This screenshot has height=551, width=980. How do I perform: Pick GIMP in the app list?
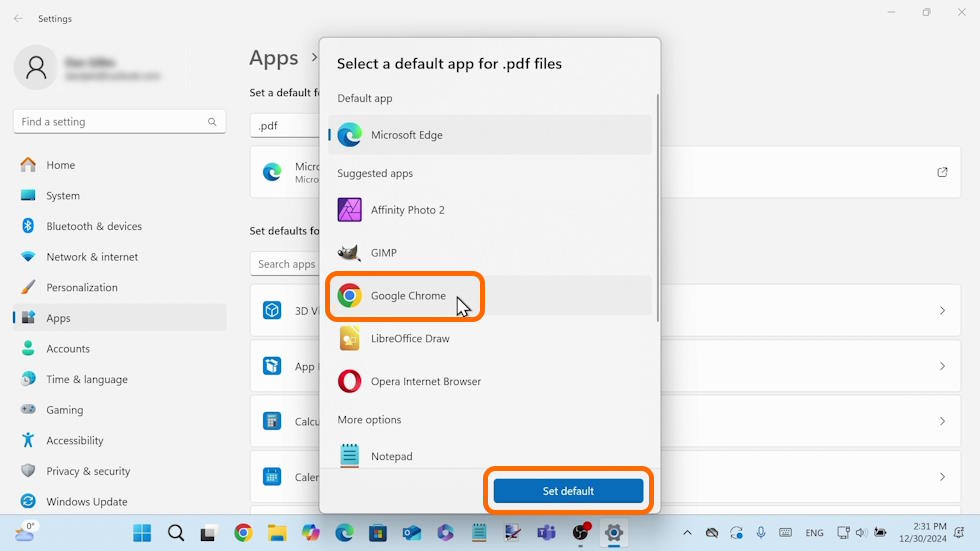490,252
